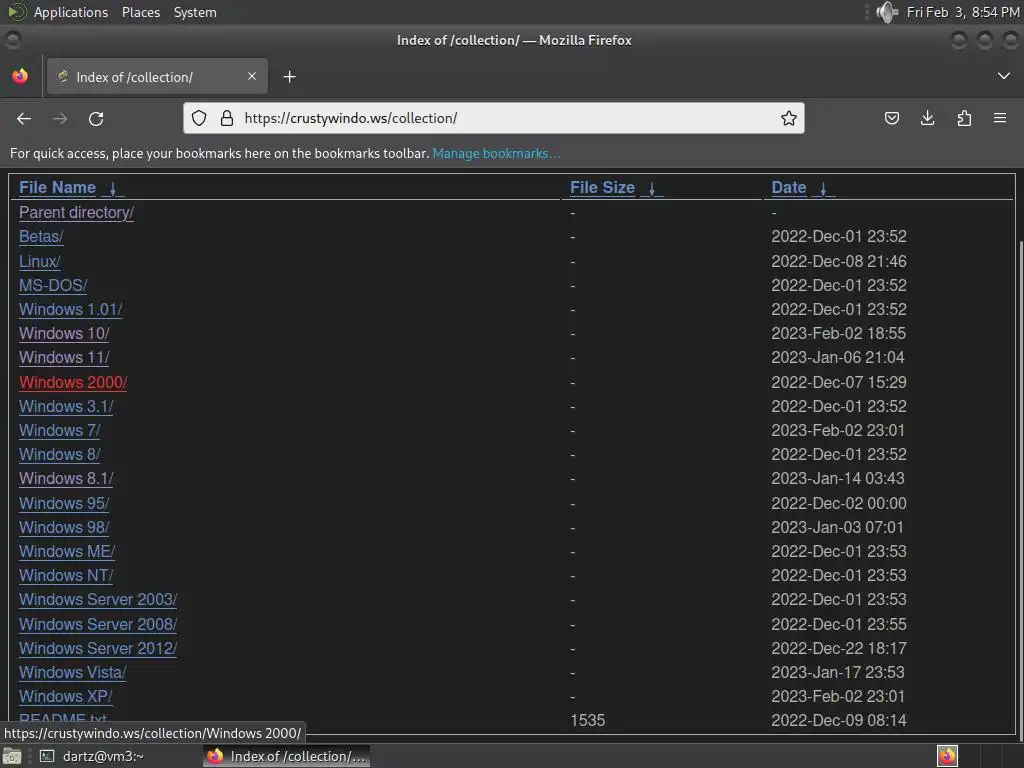Viewport: 1024px width, 768px height.
Task: Click the padlock site security icon
Action: [227, 118]
